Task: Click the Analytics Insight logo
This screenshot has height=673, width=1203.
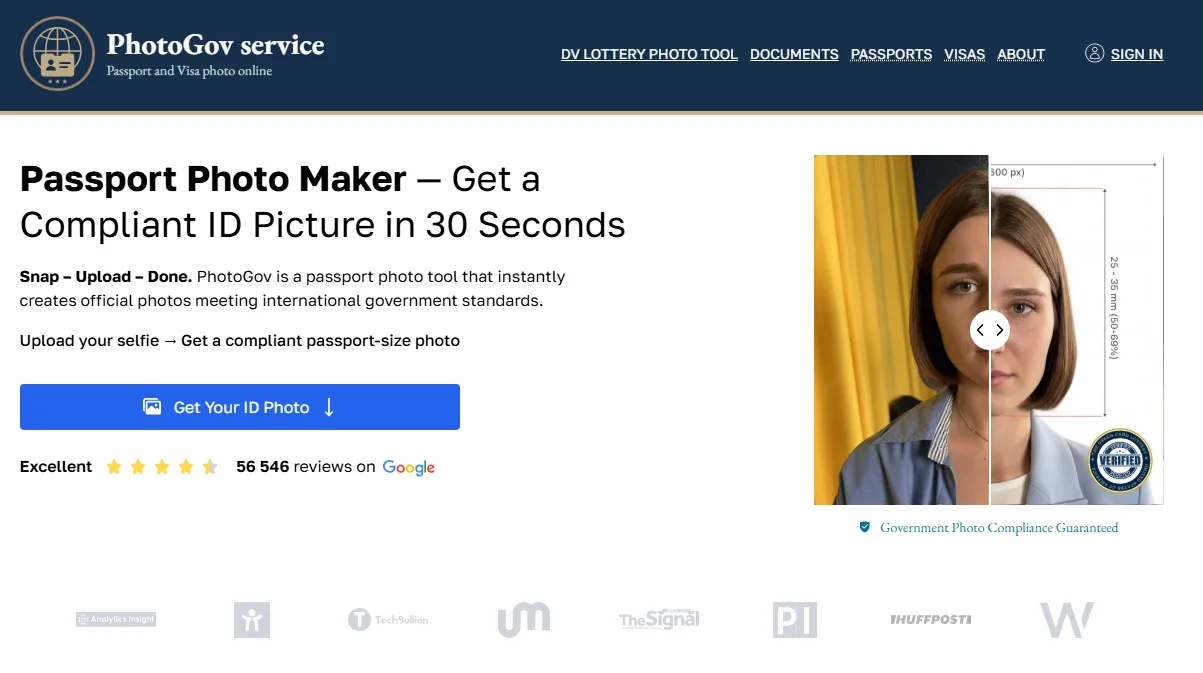Action: (117, 619)
